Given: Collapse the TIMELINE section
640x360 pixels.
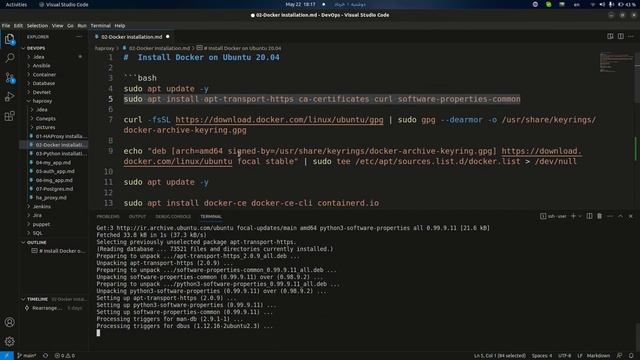Looking at the screenshot, I should (x=37, y=299).
